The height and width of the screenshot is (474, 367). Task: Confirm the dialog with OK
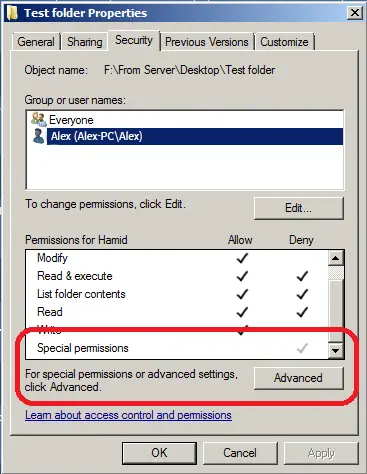159,453
